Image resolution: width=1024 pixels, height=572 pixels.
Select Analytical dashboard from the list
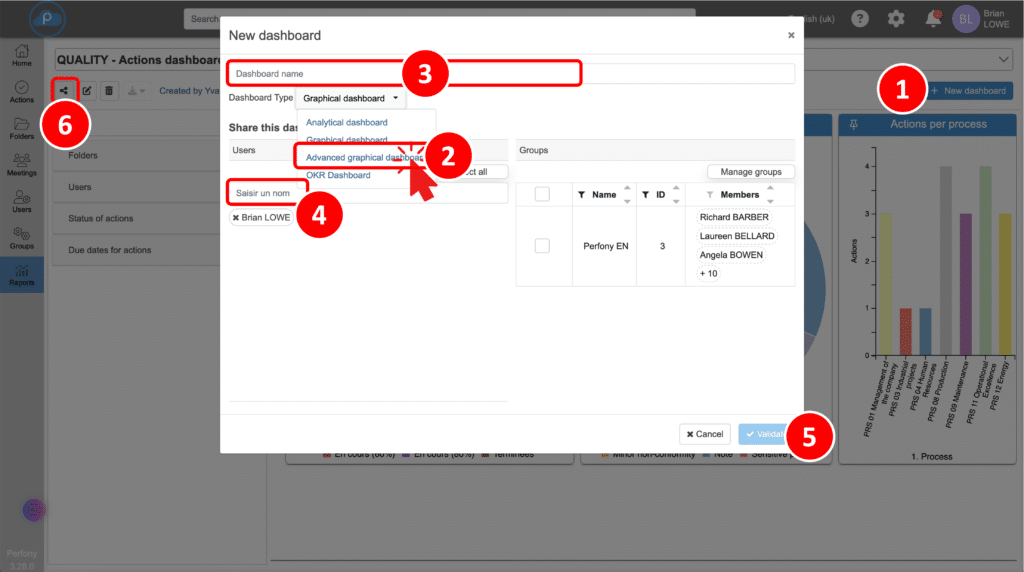coord(346,122)
